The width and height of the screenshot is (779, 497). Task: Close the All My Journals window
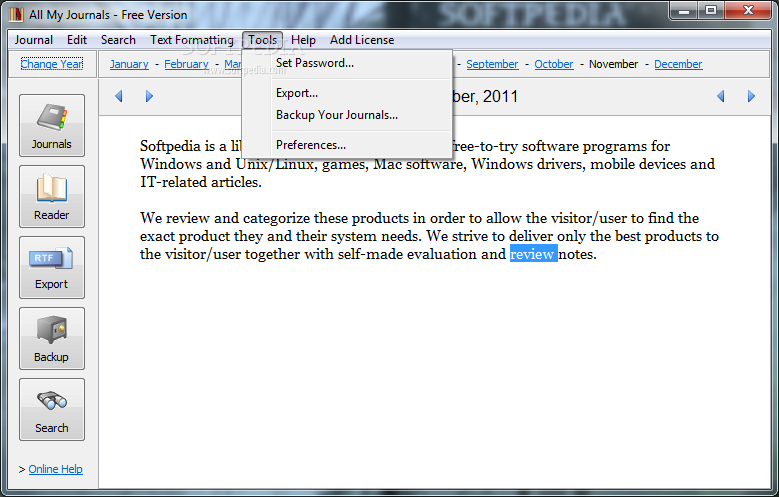pos(748,10)
